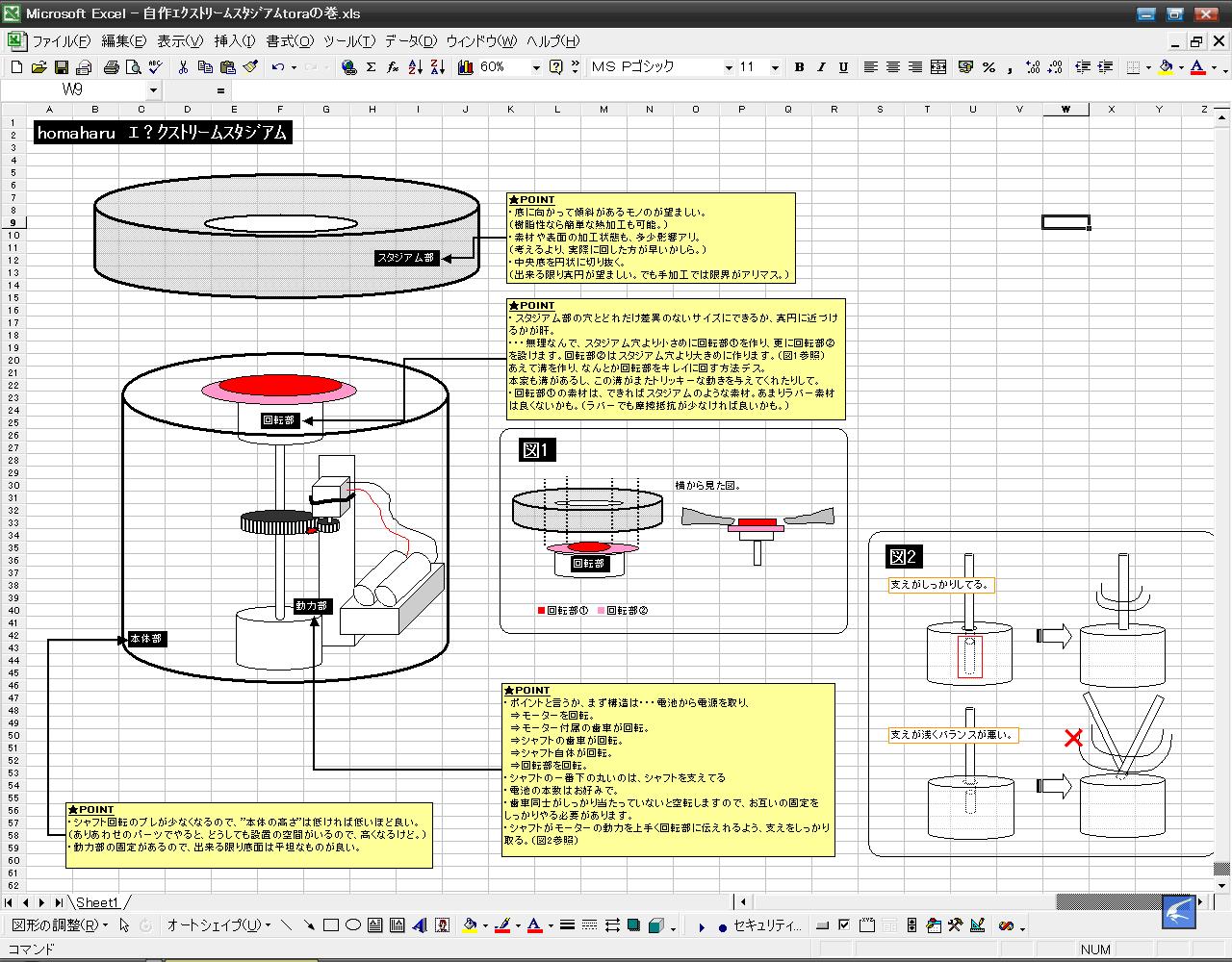Open the データ(D) menu
Image resolution: width=1232 pixels, height=962 pixels.
410,41
